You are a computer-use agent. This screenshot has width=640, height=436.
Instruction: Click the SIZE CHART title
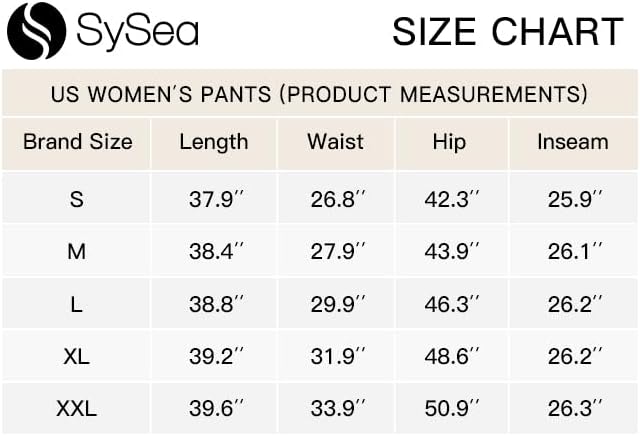(x=507, y=32)
